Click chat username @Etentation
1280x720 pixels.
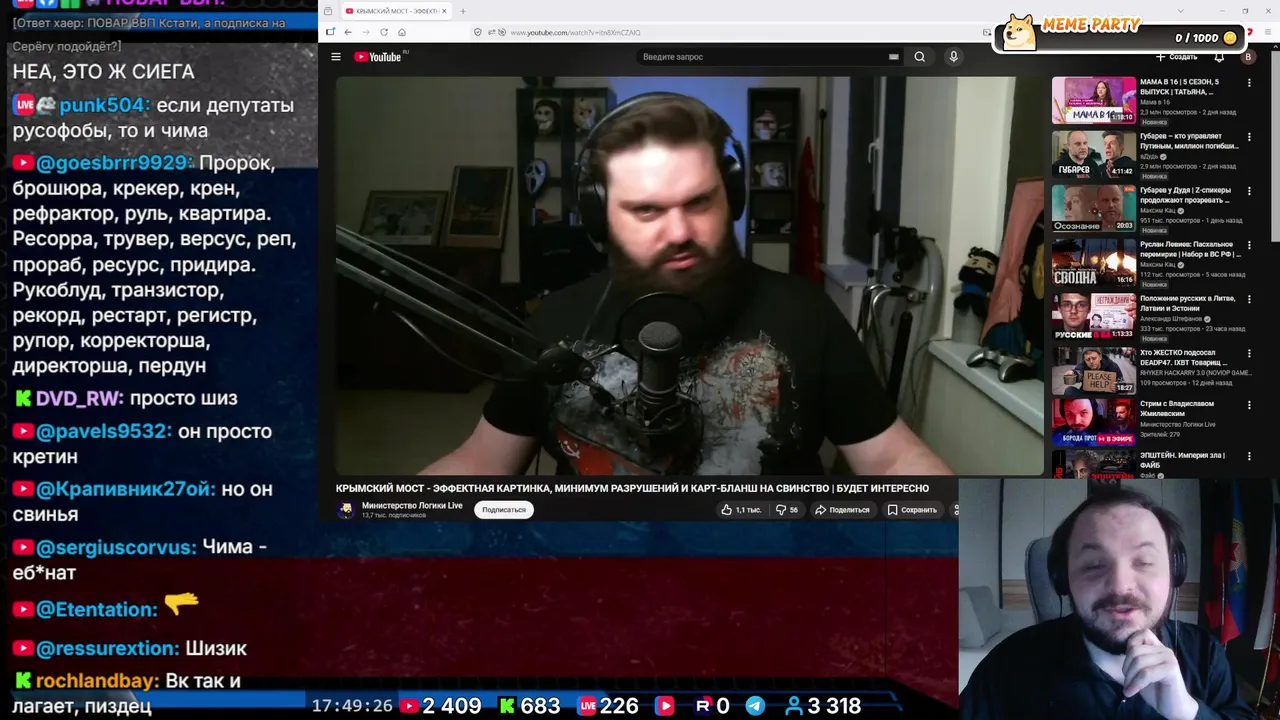[97, 610]
